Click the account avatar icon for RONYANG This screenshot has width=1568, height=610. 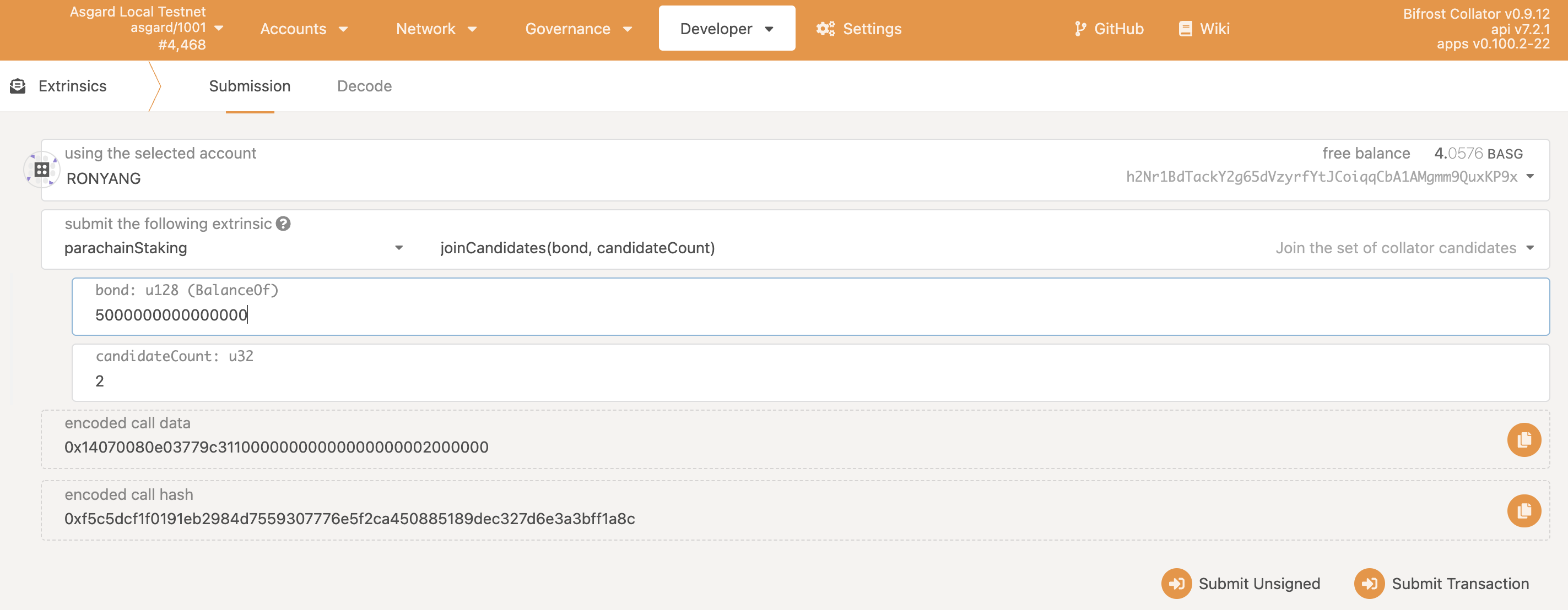[x=42, y=169]
